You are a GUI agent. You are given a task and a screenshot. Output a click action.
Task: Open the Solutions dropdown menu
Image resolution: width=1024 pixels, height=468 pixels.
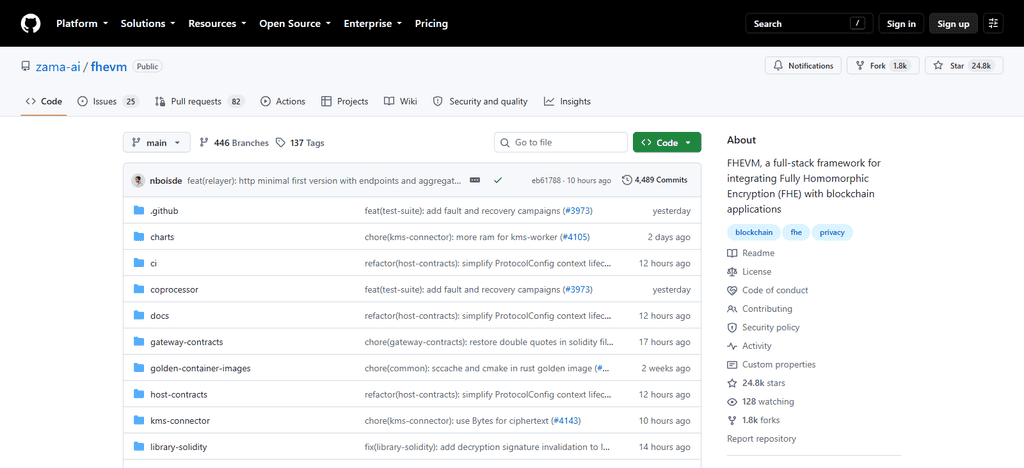[148, 23]
